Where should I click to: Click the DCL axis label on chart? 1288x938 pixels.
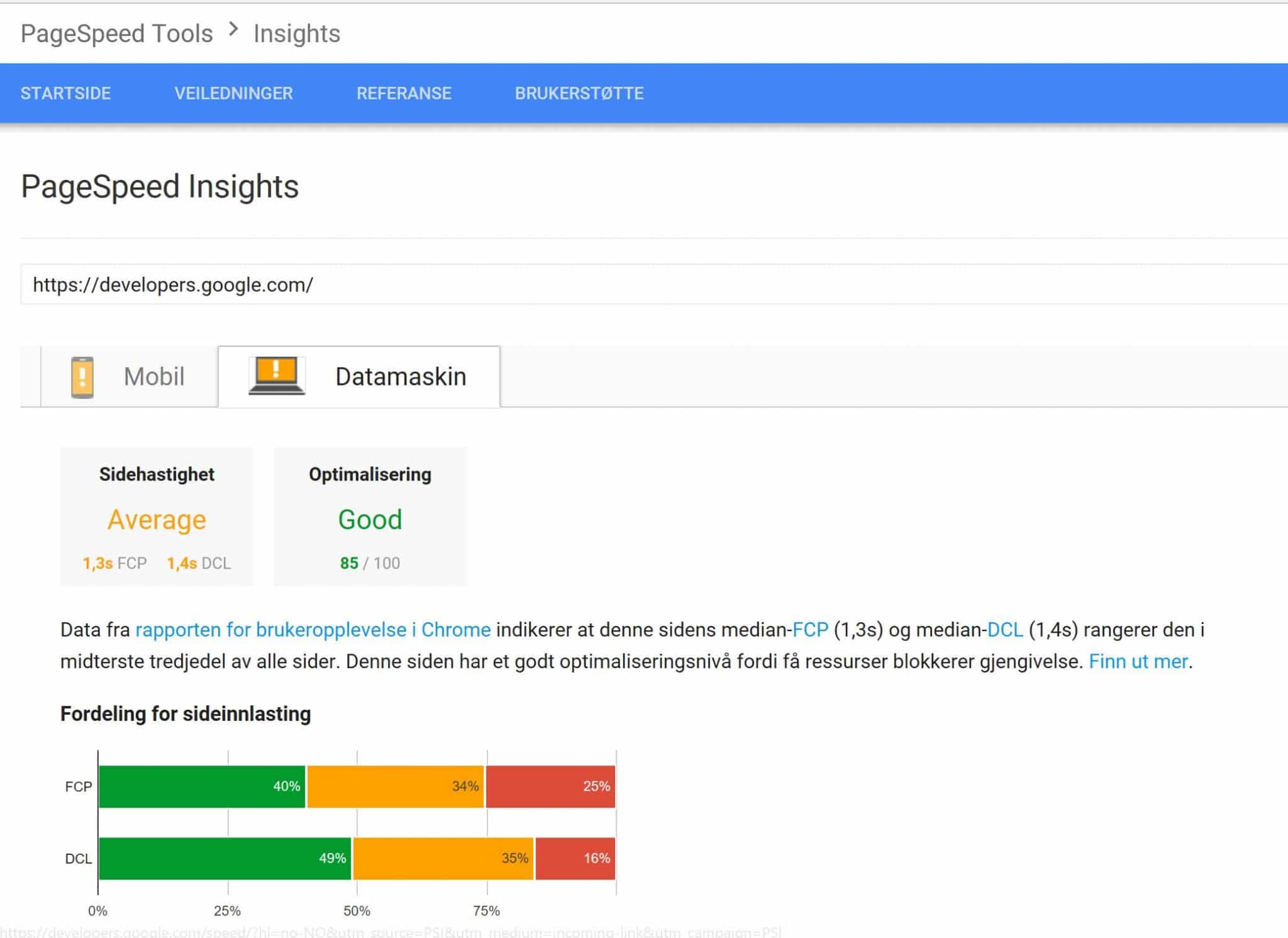tap(79, 859)
